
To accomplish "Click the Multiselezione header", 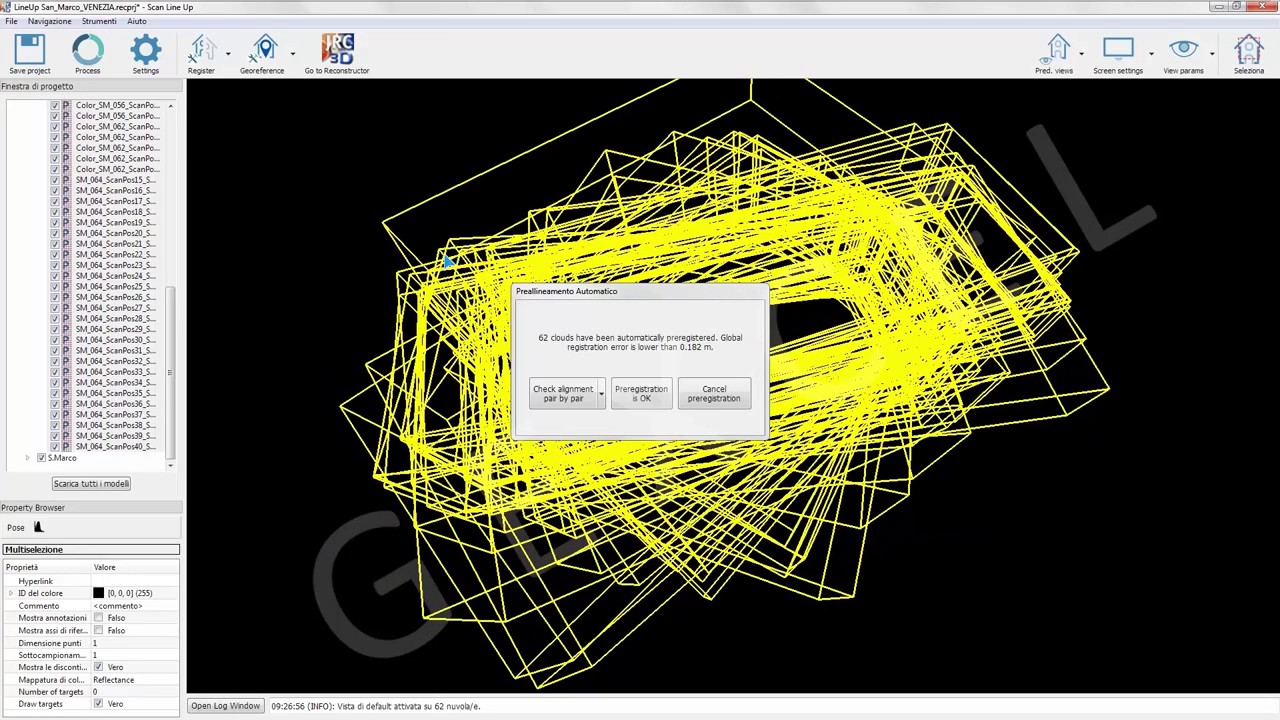I will pos(91,549).
